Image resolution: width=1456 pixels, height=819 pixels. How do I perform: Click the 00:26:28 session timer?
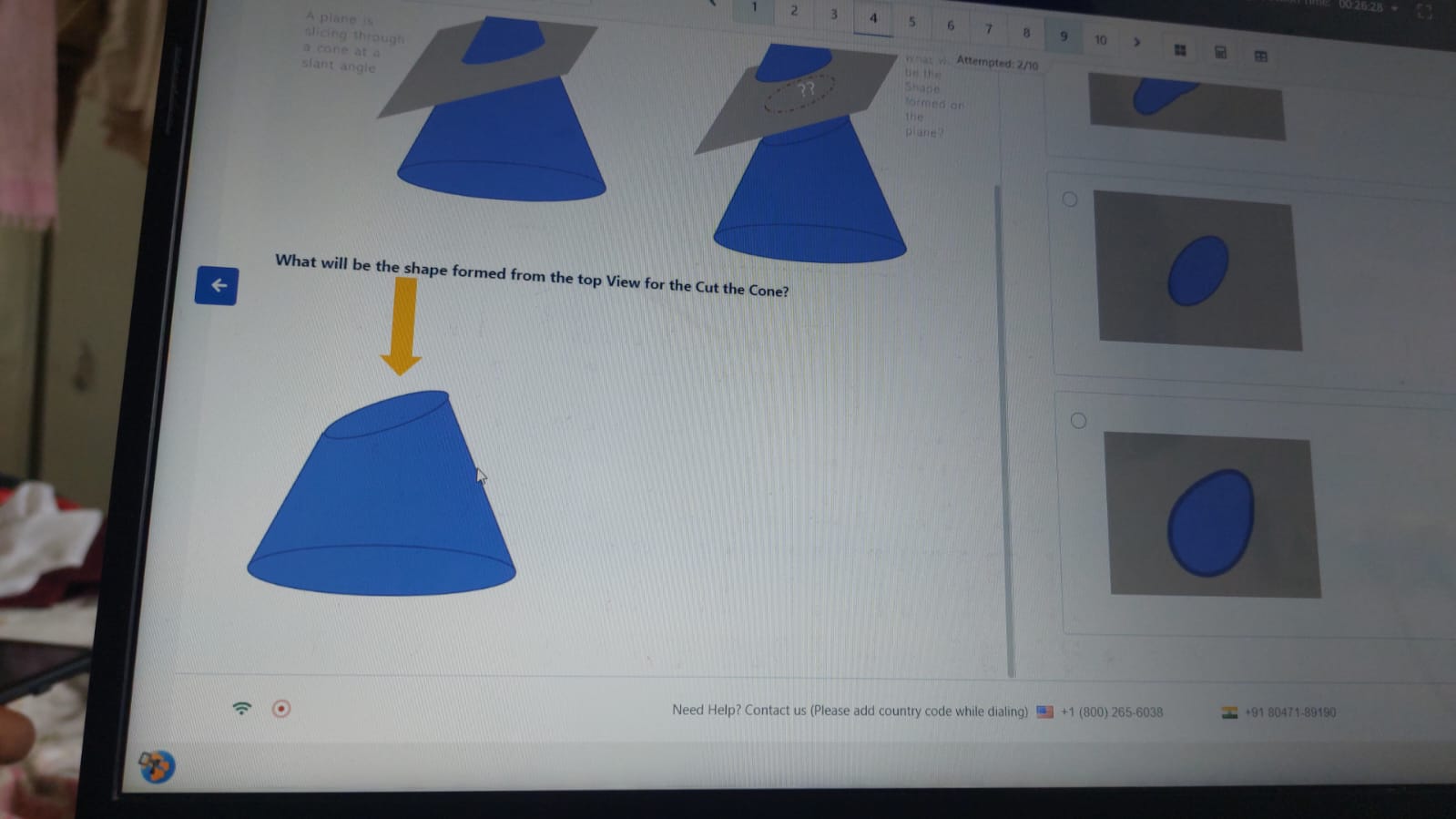[x=1360, y=6]
